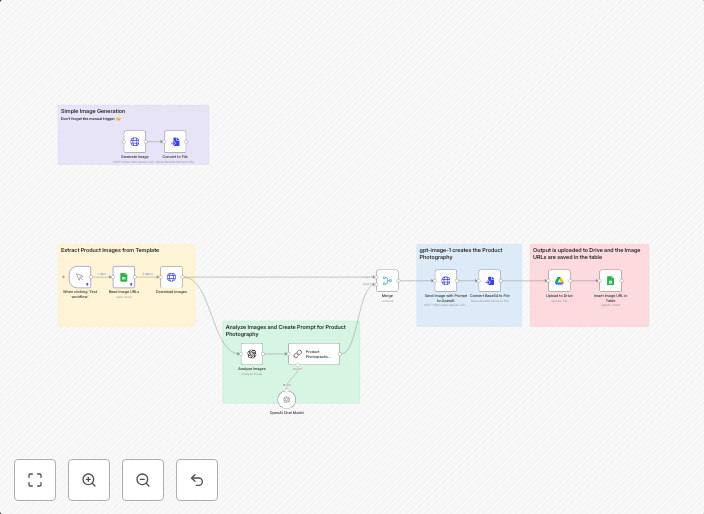Zoom out of the workflow canvas
Screen dimensions: 704x514
coord(143,480)
